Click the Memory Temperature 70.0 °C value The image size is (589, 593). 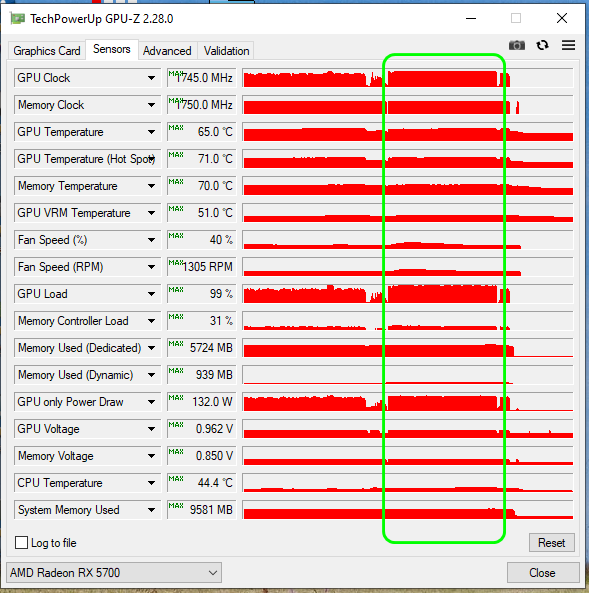click(202, 186)
